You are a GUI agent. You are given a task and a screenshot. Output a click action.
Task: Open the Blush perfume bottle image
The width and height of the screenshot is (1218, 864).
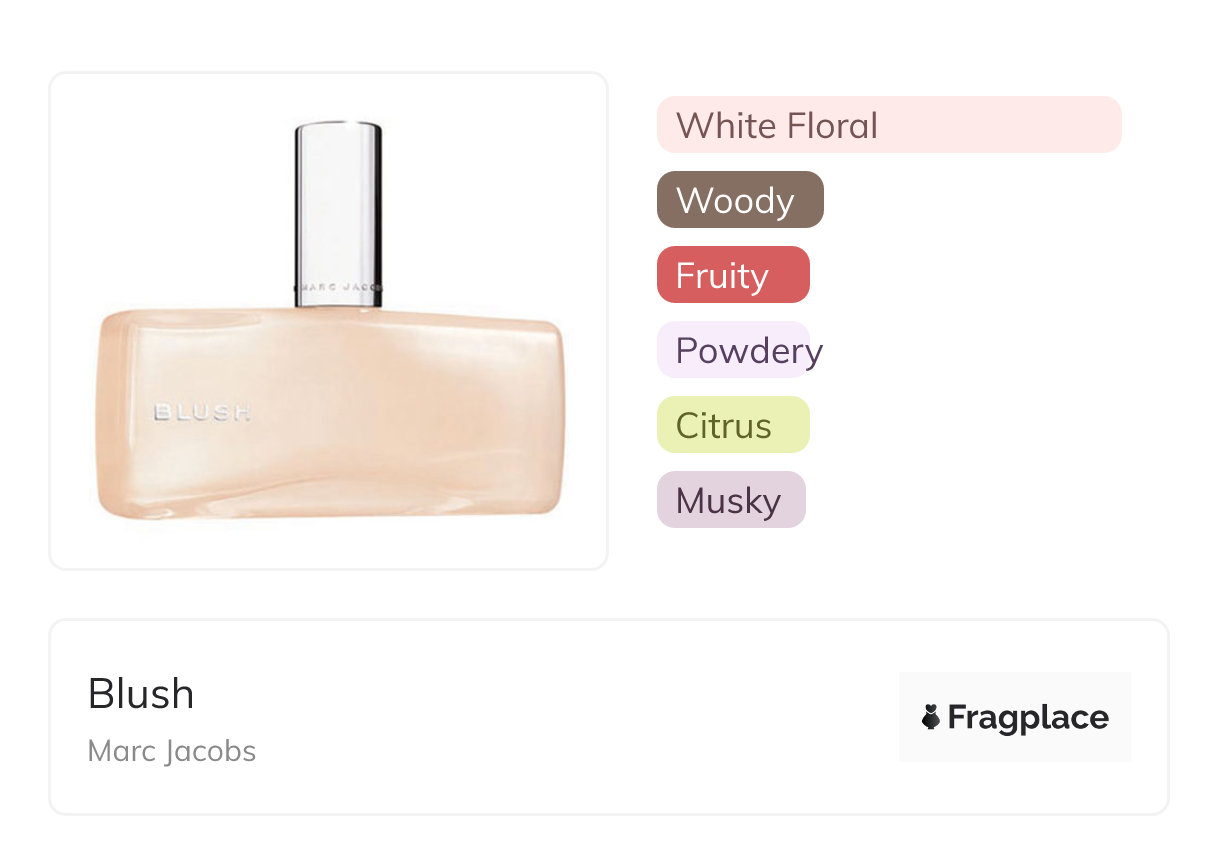(x=329, y=321)
